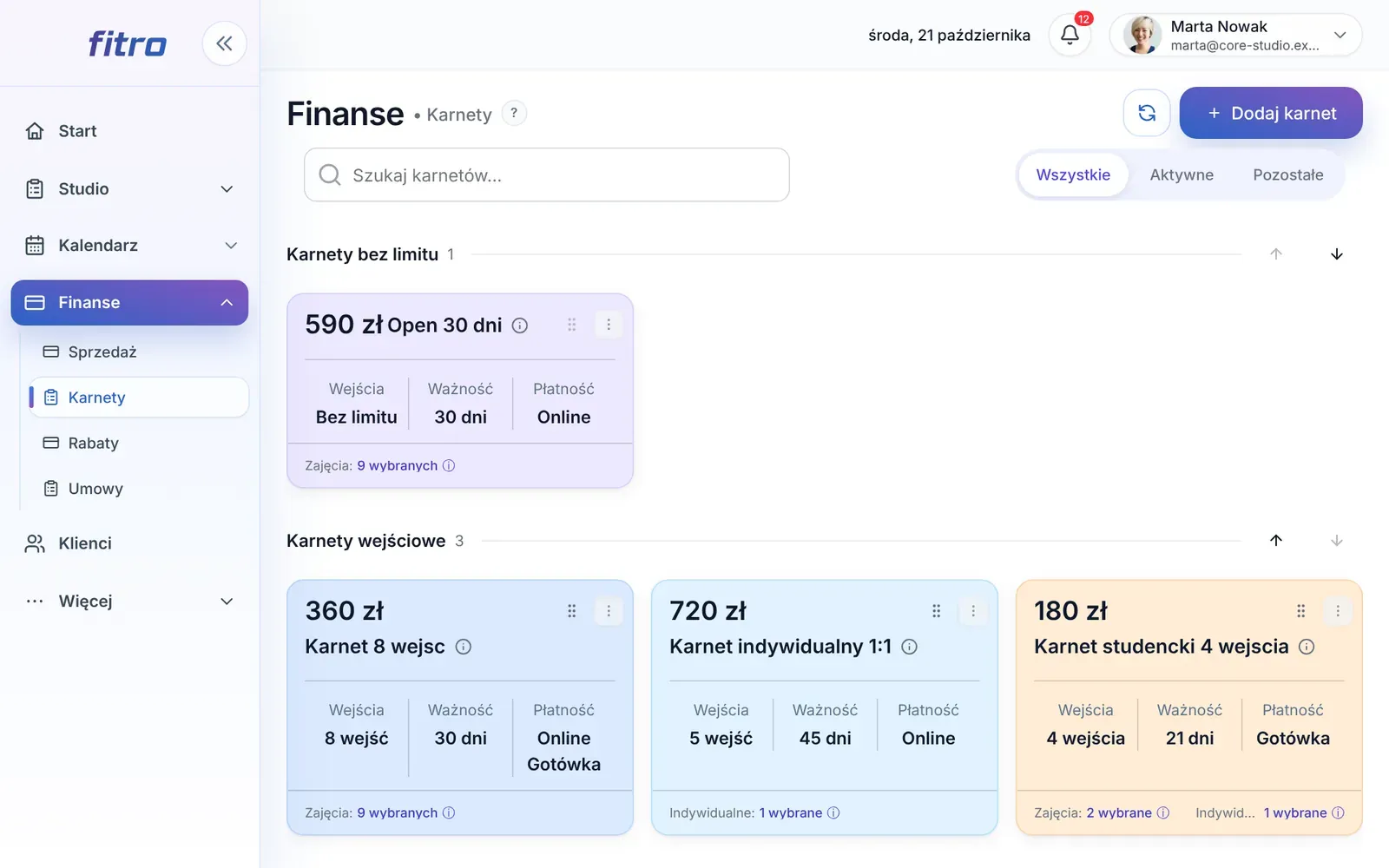The image size is (1389, 868).
Task: Go to Start in sidebar
Action: click(129, 131)
